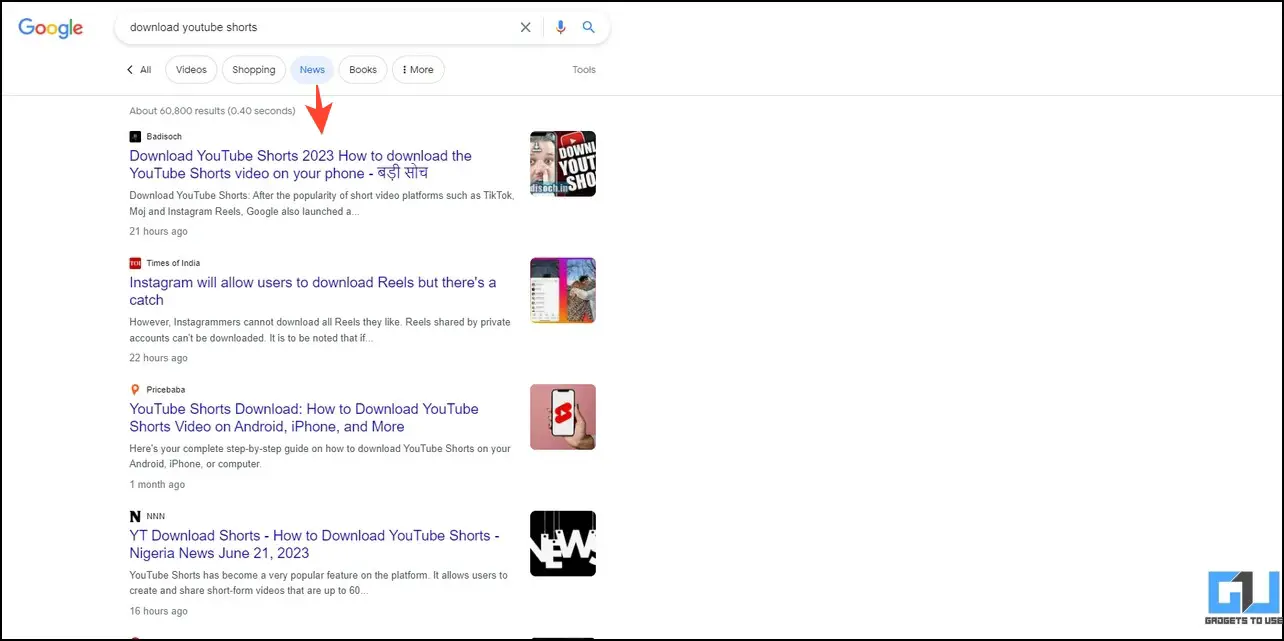
Task: Click the 'Times of India' source name
Action: tap(173, 264)
